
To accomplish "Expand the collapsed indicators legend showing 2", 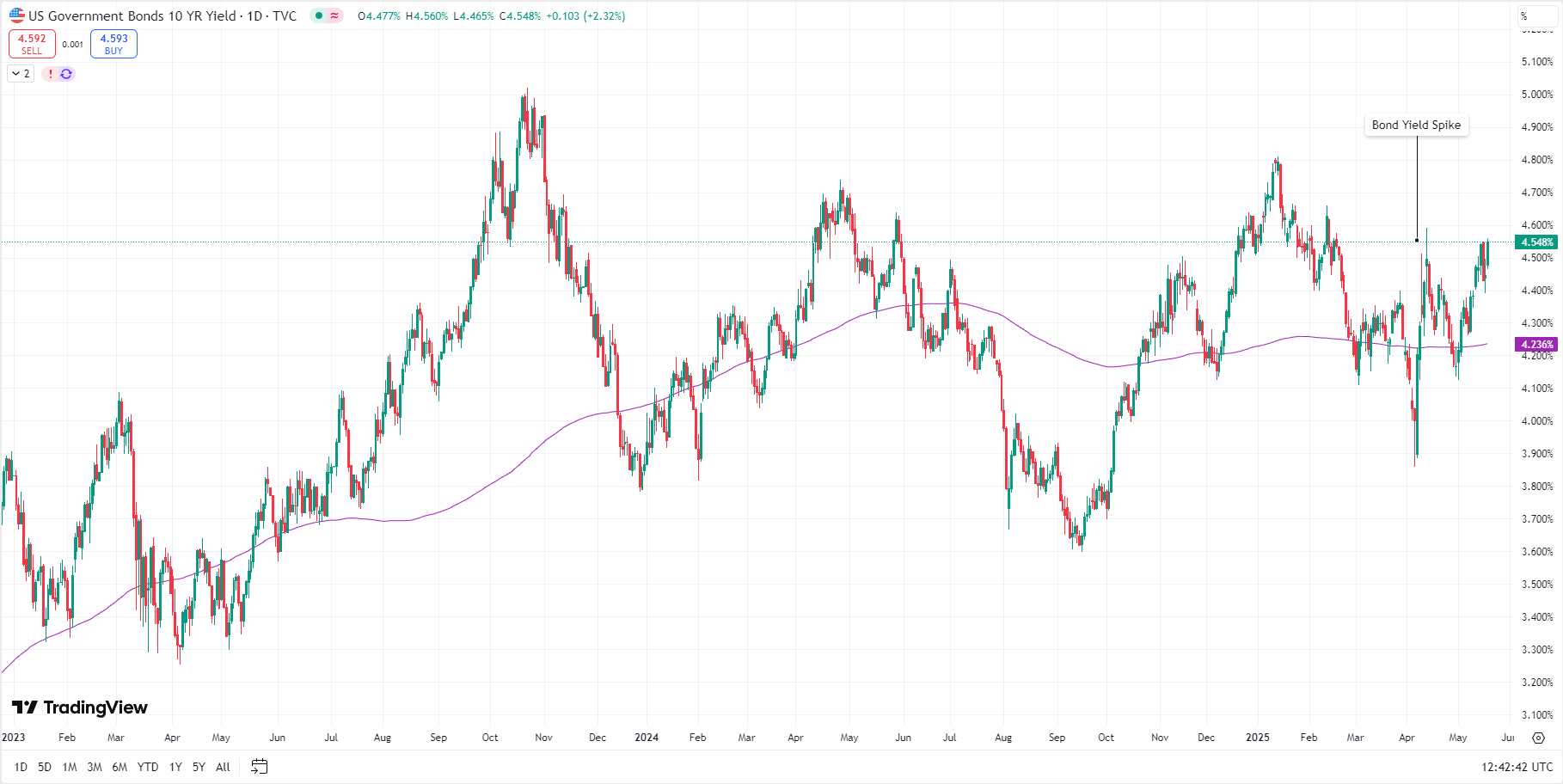I will (x=21, y=74).
